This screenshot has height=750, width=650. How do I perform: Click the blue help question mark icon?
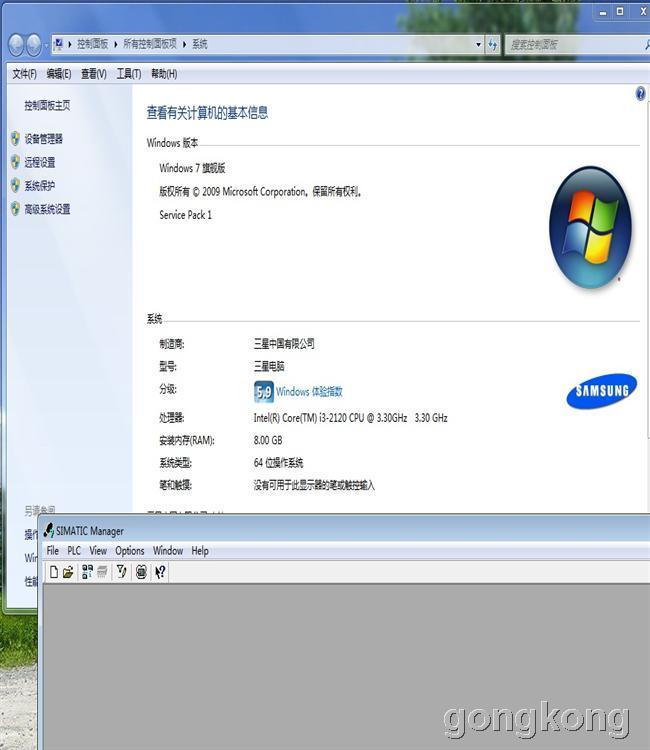[640, 93]
